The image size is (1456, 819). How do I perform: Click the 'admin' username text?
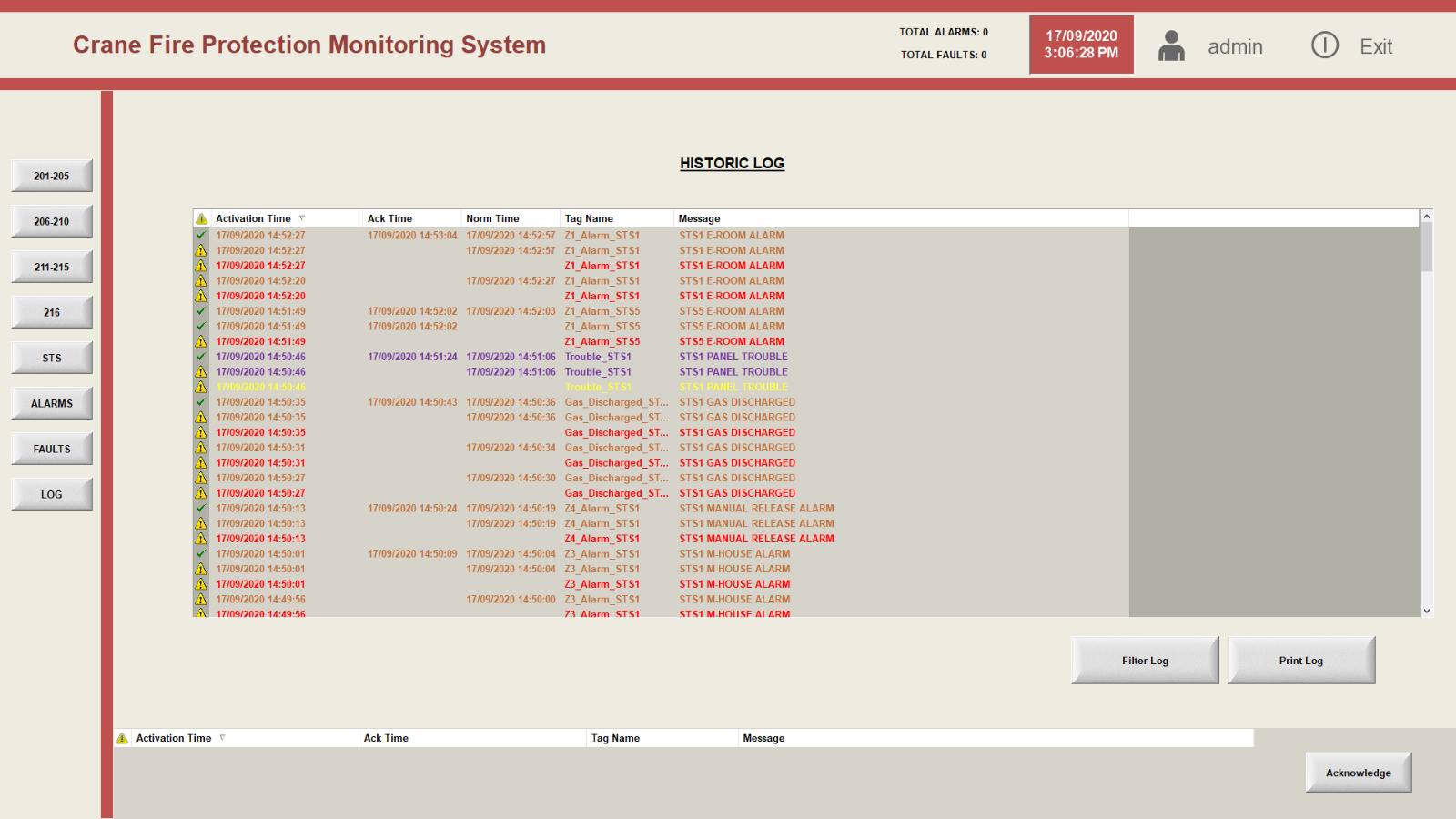[1235, 46]
